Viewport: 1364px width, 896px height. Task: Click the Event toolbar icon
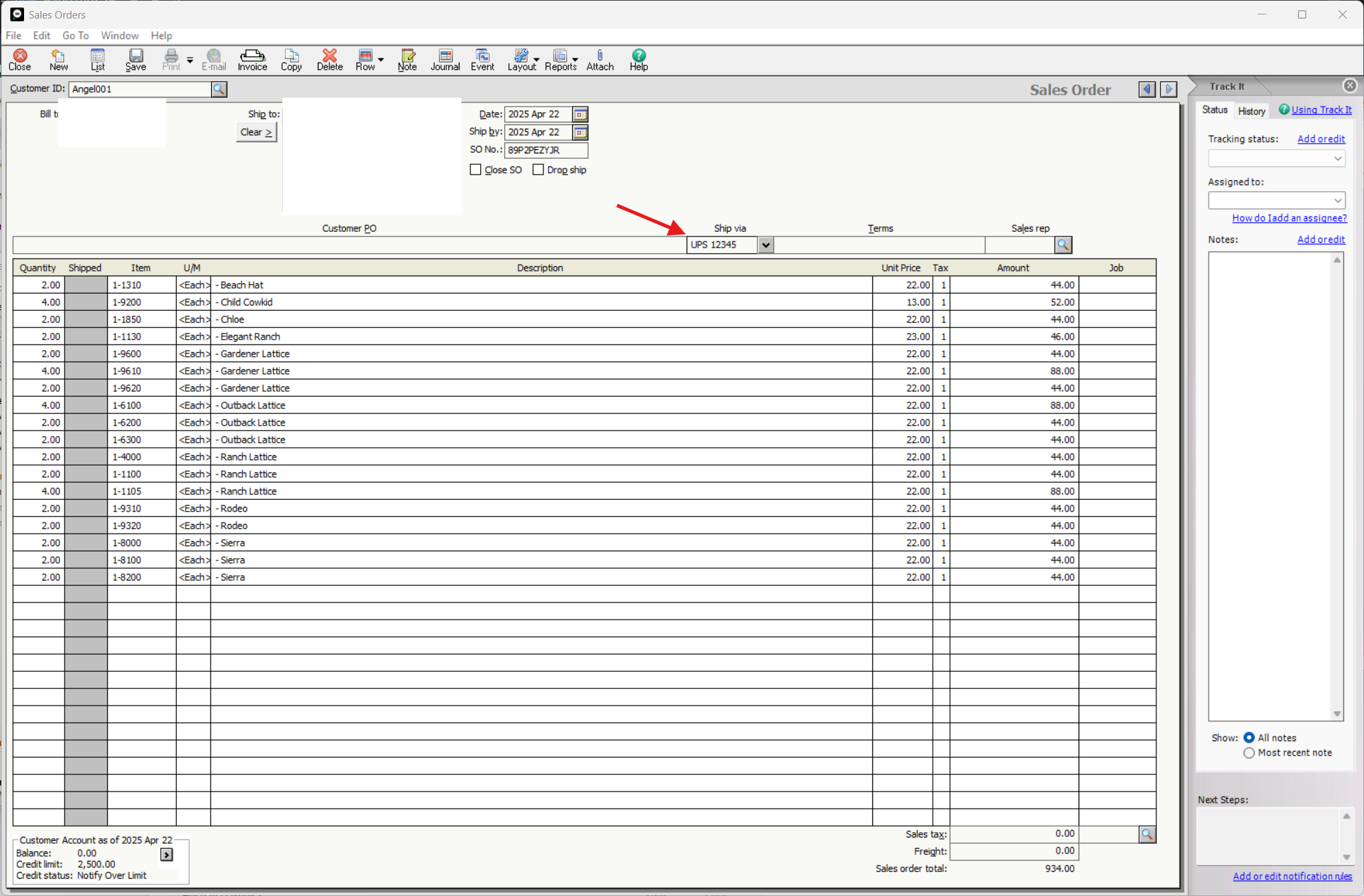(x=482, y=60)
